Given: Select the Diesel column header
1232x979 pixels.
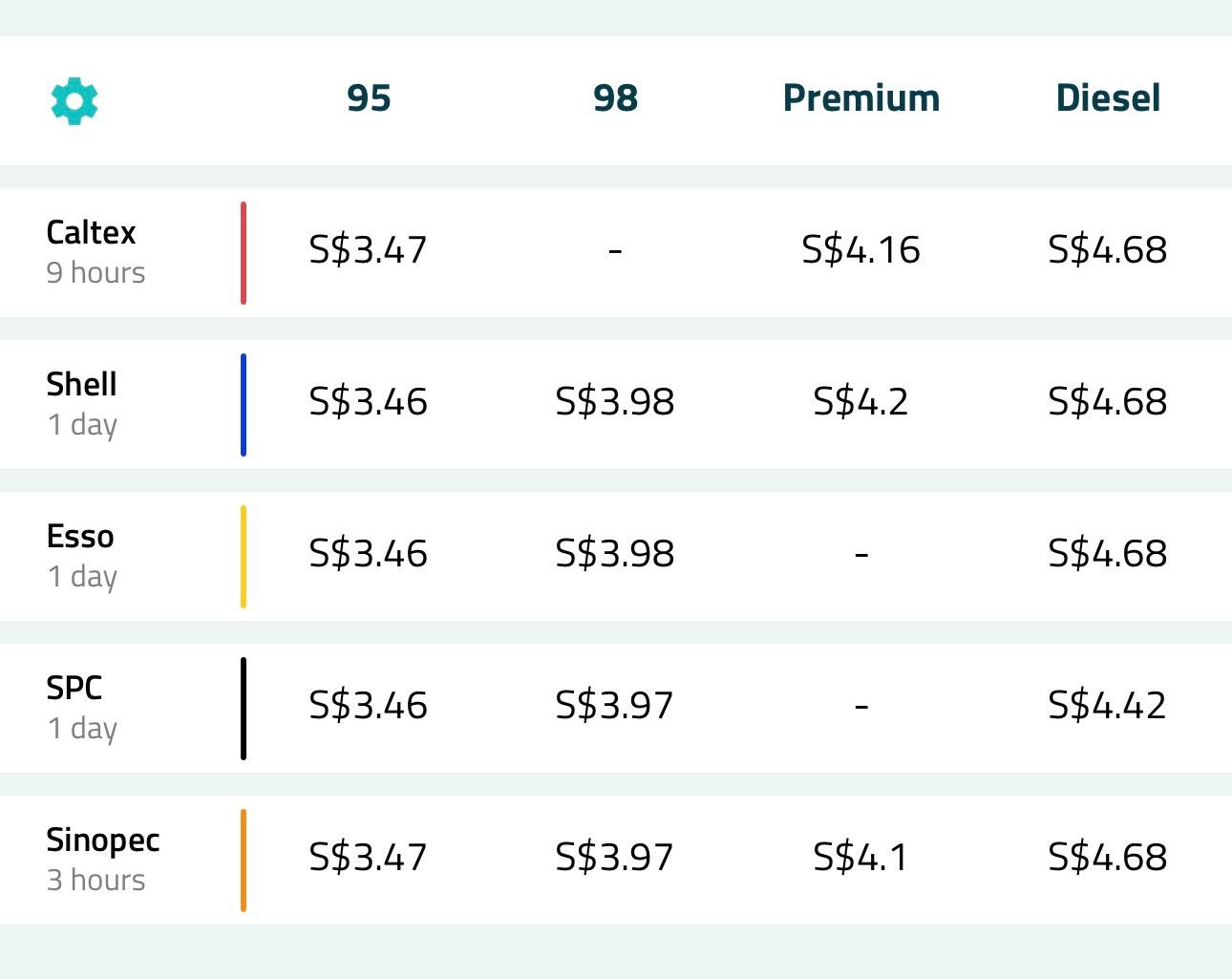Looking at the screenshot, I should [x=1108, y=98].
